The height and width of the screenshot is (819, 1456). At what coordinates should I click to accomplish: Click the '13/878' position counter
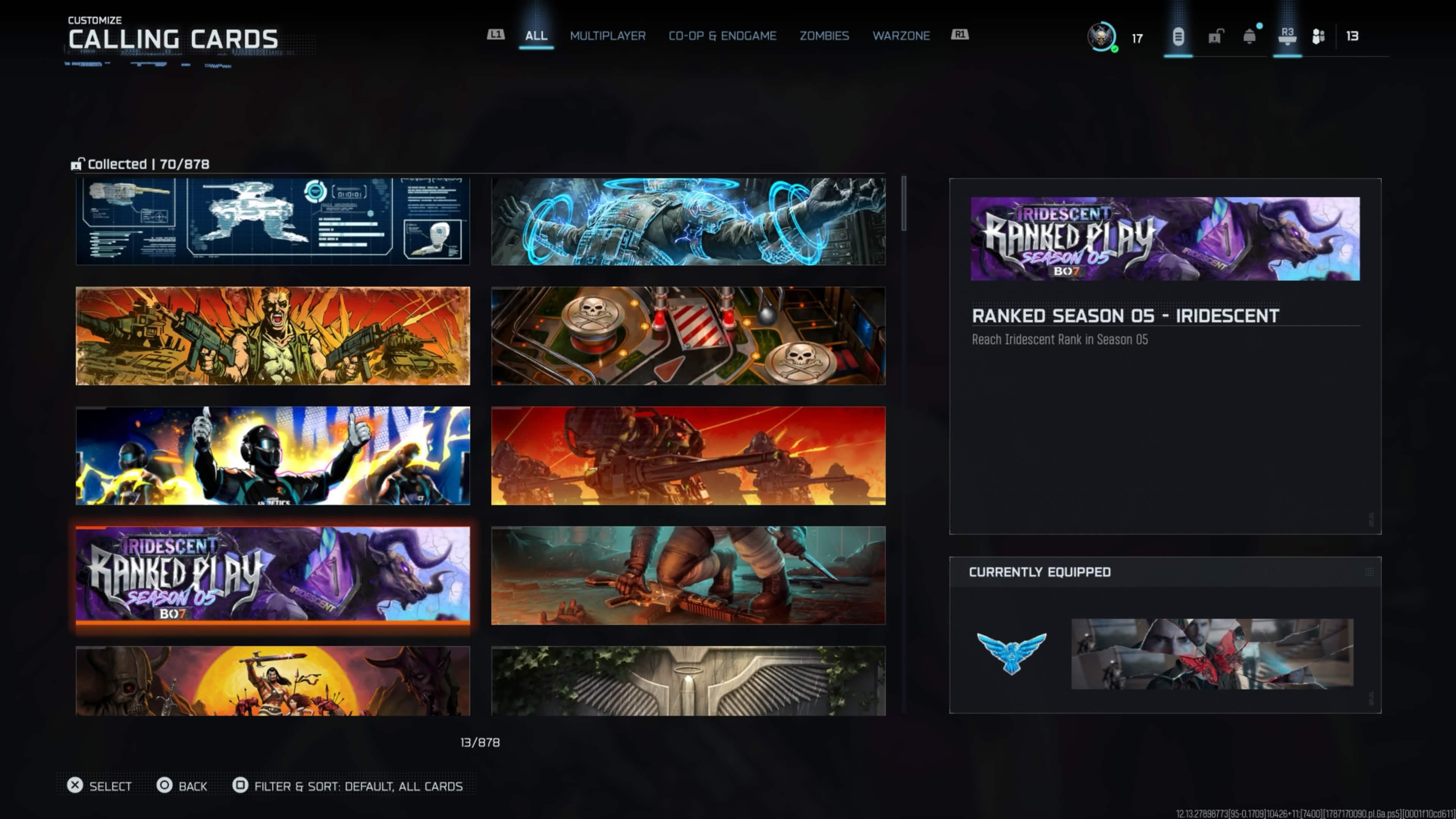480,742
